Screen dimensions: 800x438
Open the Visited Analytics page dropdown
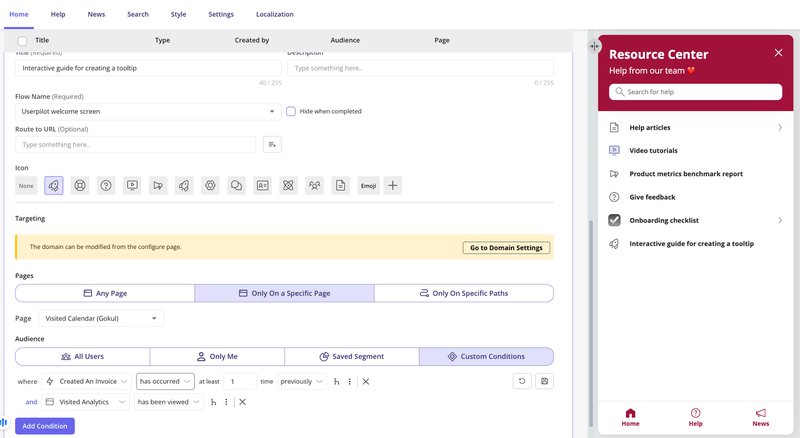tap(86, 402)
